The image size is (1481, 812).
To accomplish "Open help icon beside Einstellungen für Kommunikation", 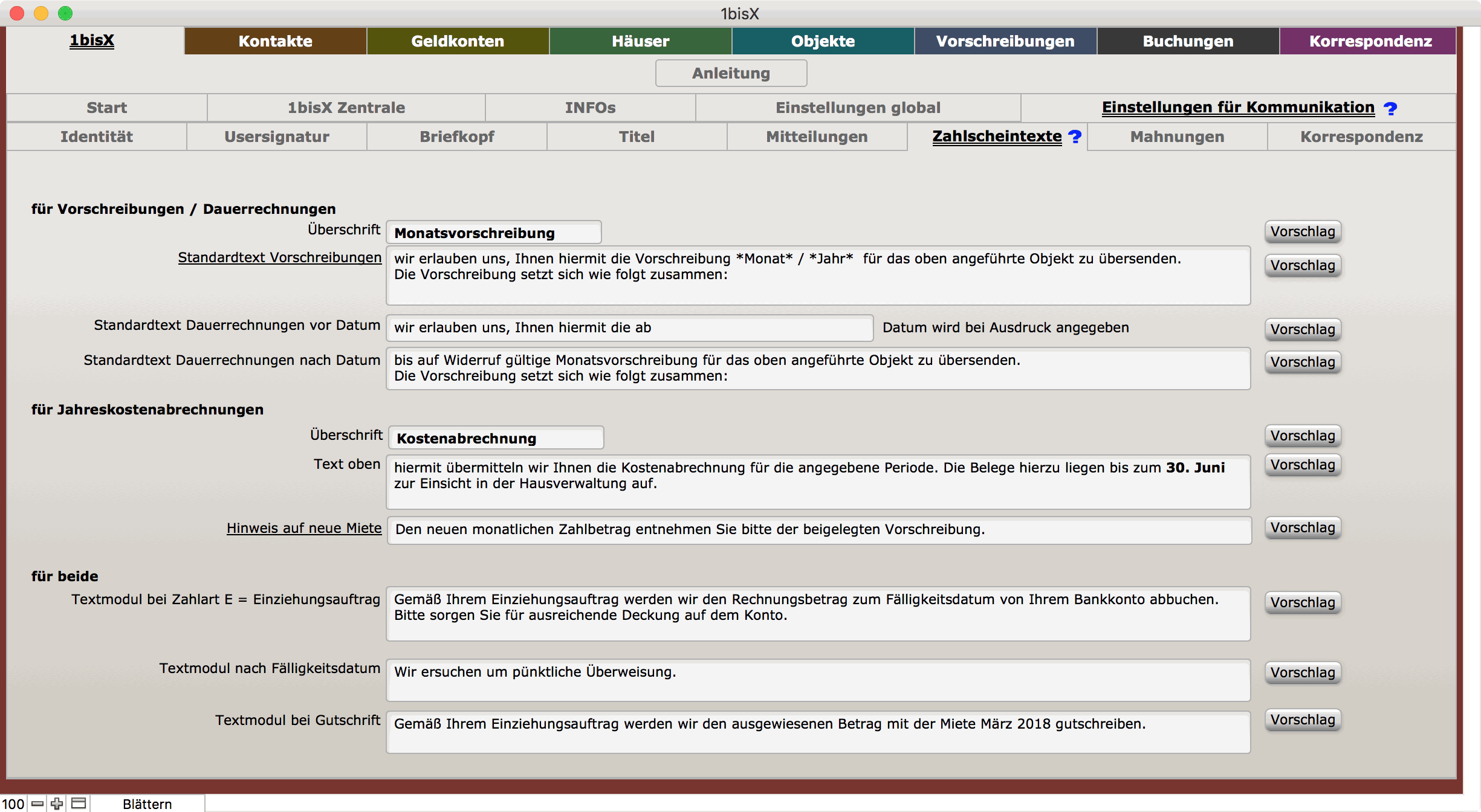I will point(1390,109).
